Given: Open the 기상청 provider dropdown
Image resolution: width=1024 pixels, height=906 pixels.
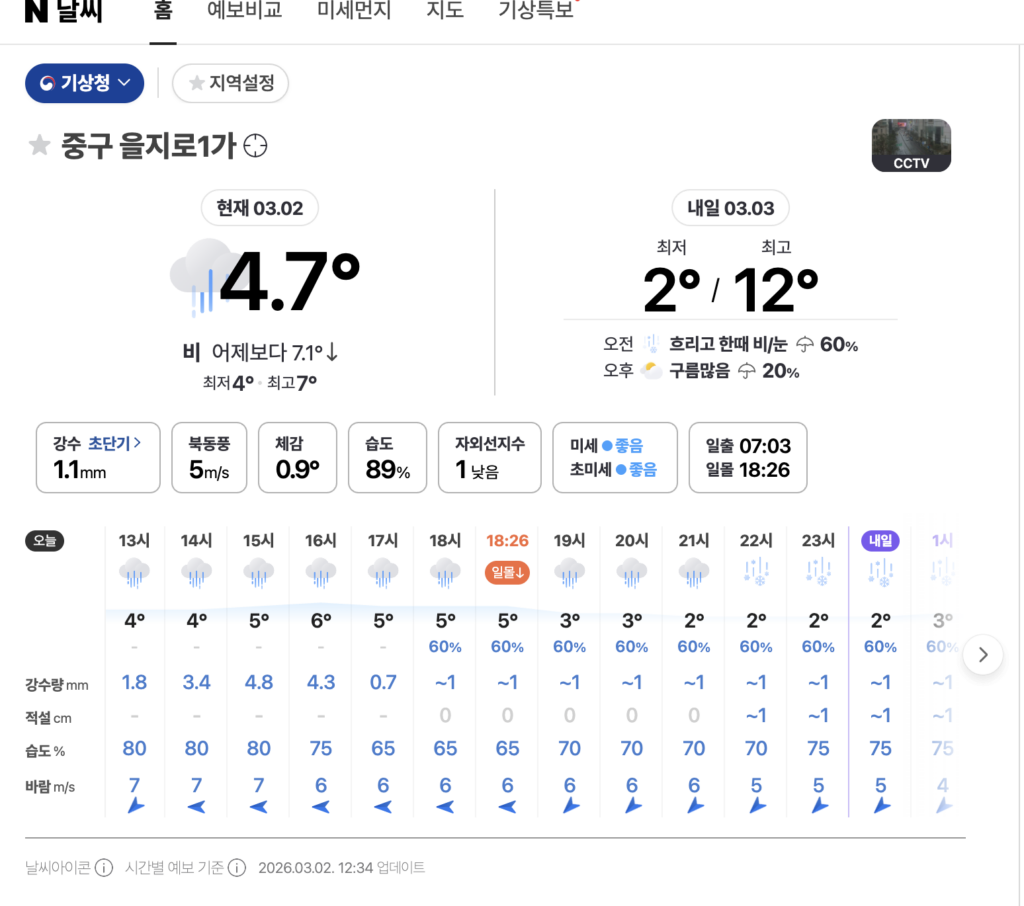Looking at the screenshot, I should coord(85,83).
